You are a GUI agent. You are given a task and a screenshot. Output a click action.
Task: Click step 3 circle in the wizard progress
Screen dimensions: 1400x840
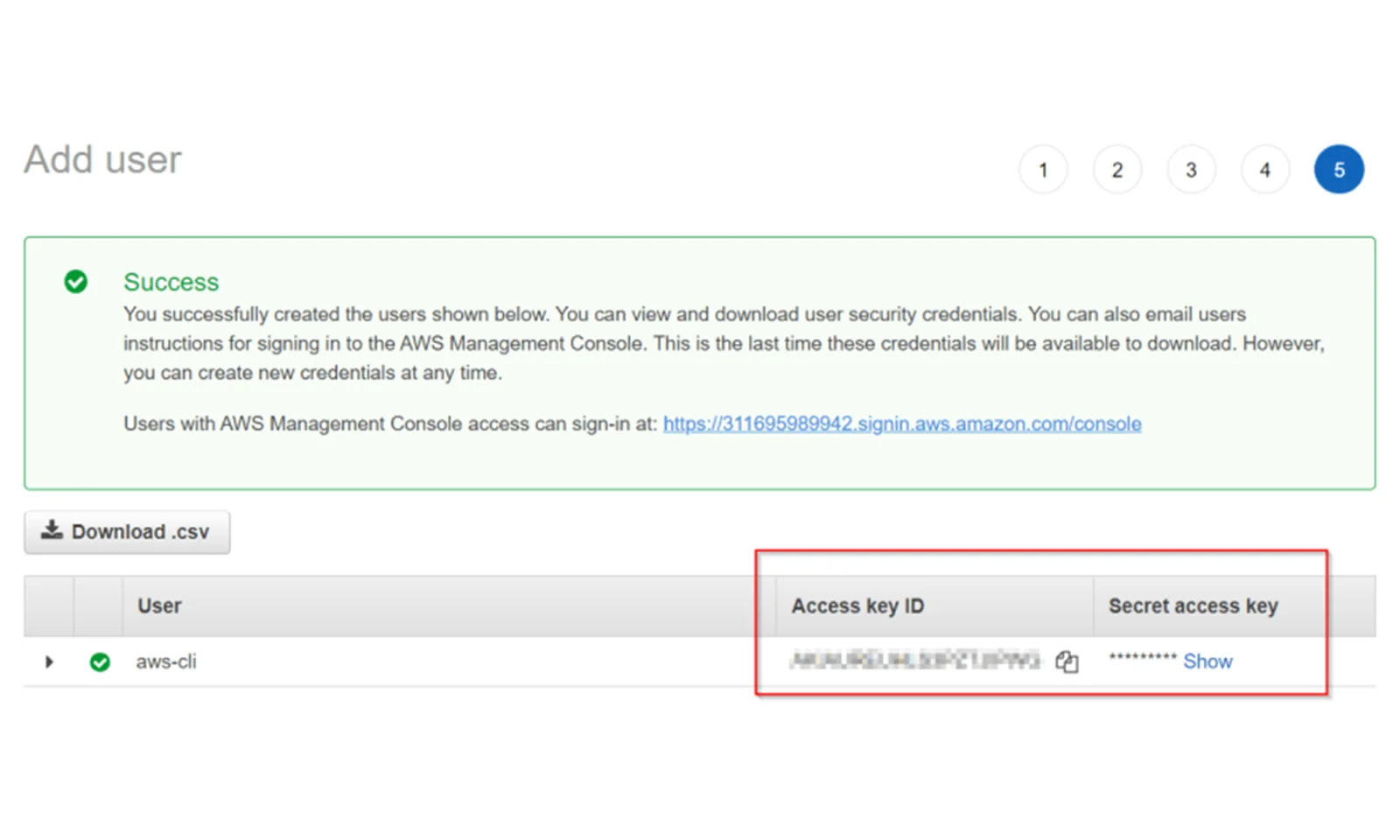click(x=1191, y=169)
